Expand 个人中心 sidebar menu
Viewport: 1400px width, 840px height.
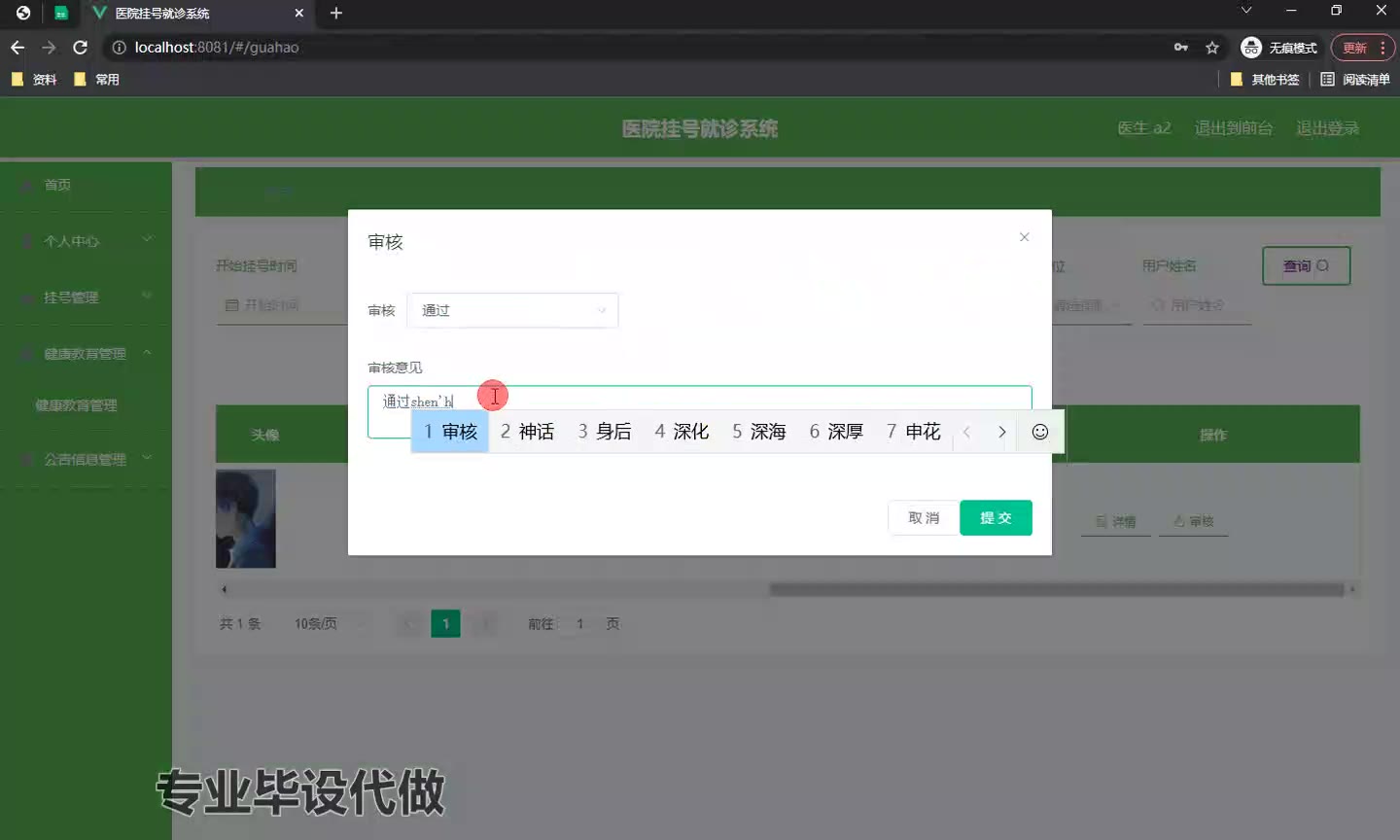point(86,241)
